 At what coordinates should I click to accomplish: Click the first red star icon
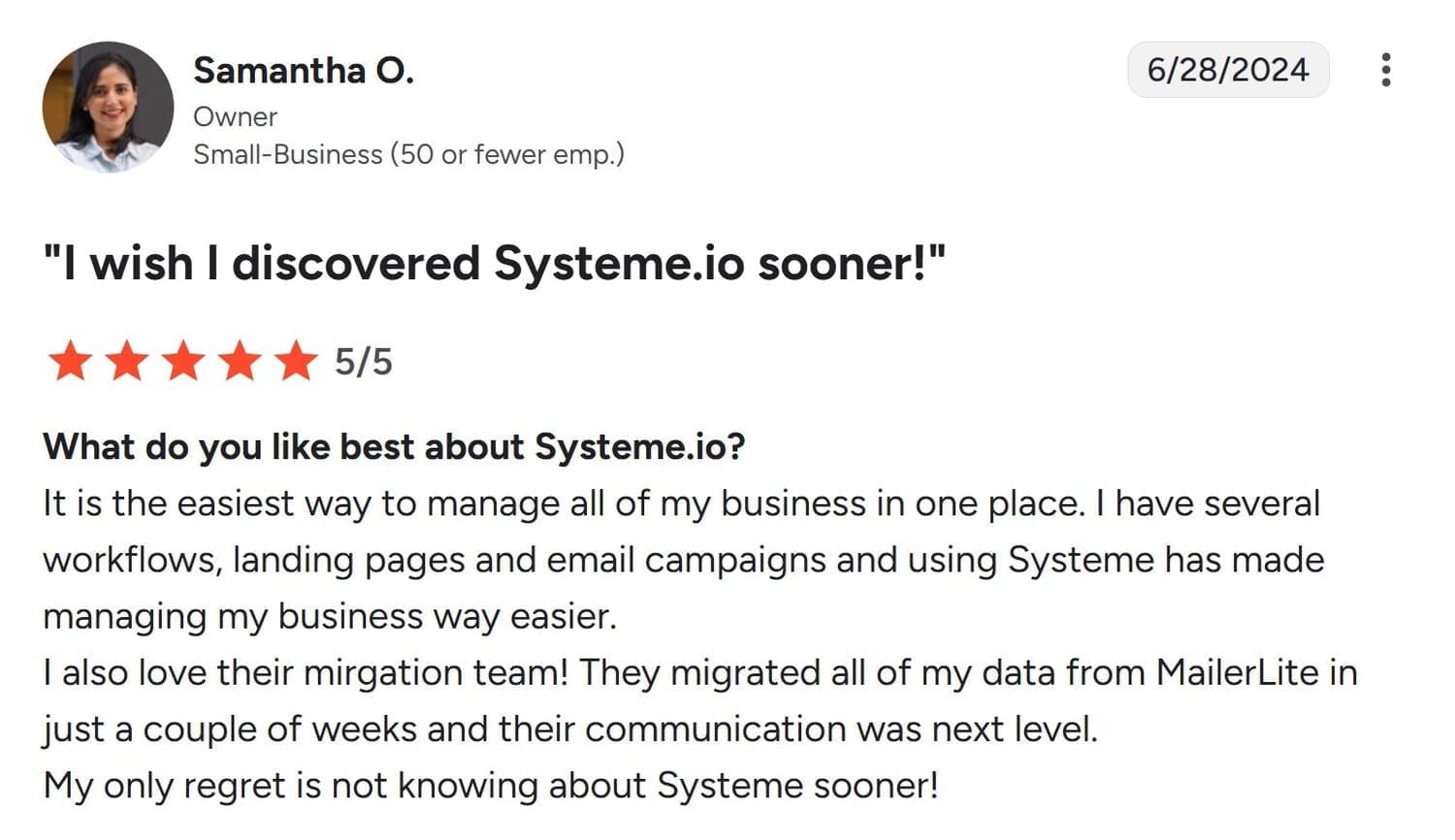tap(71, 361)
